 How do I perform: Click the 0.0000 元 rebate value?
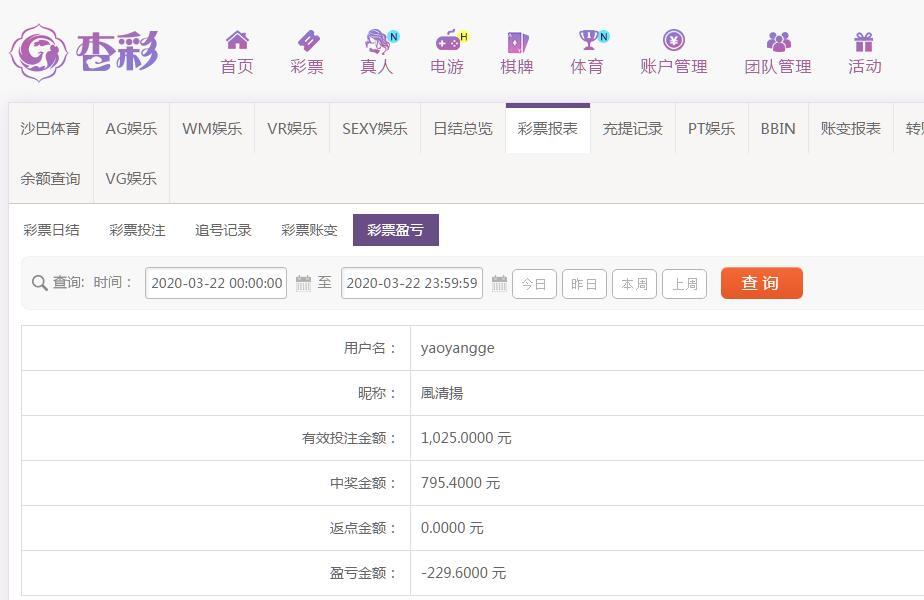[452, 528]
